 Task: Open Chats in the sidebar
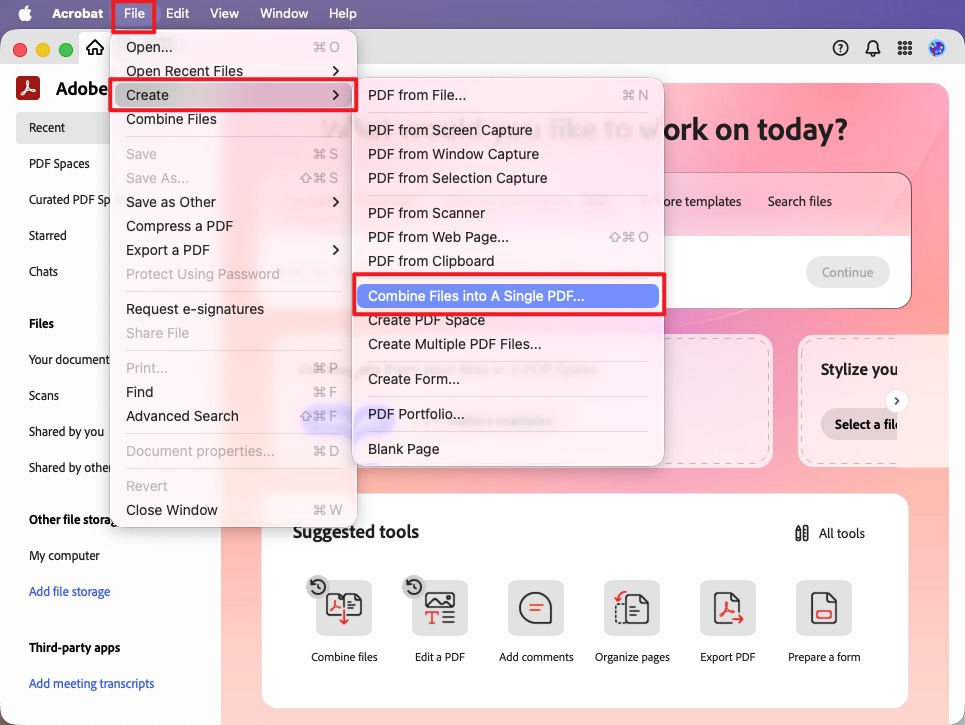pyautogui.click(x=43, y=271)
